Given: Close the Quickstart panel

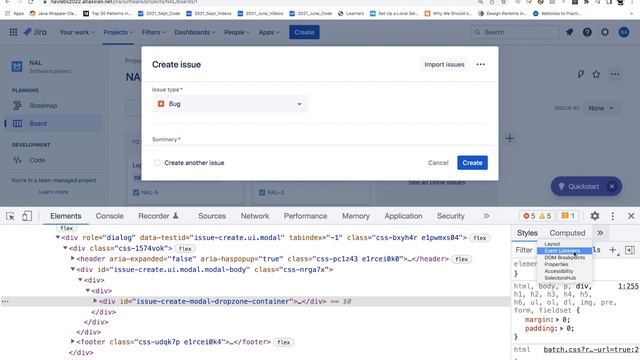Looking at the screenshot, I should tap(612, 187).
